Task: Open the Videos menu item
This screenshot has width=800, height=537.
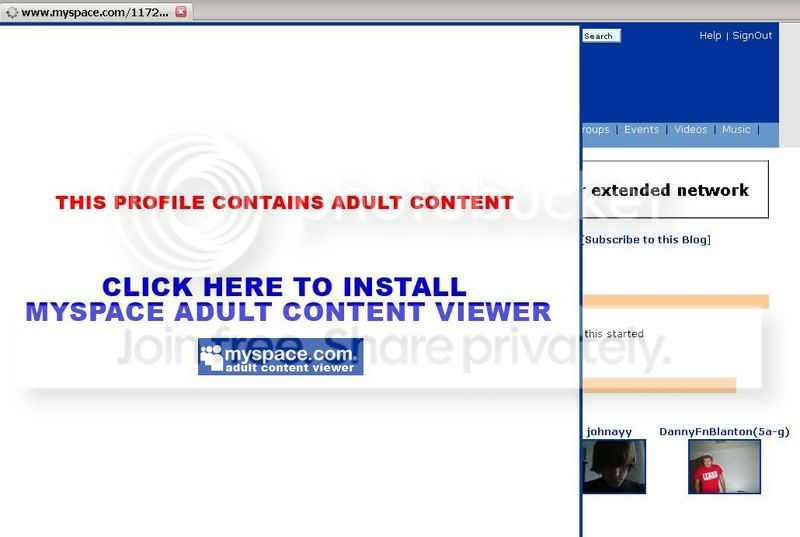Action: click(x=690, y=130)
